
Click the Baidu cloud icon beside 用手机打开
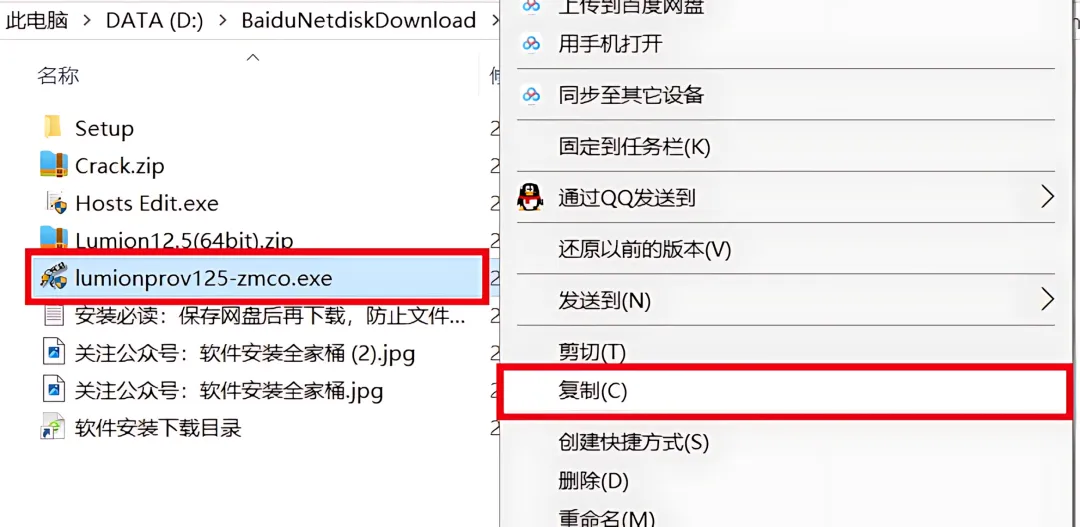(x=531, y=43)
